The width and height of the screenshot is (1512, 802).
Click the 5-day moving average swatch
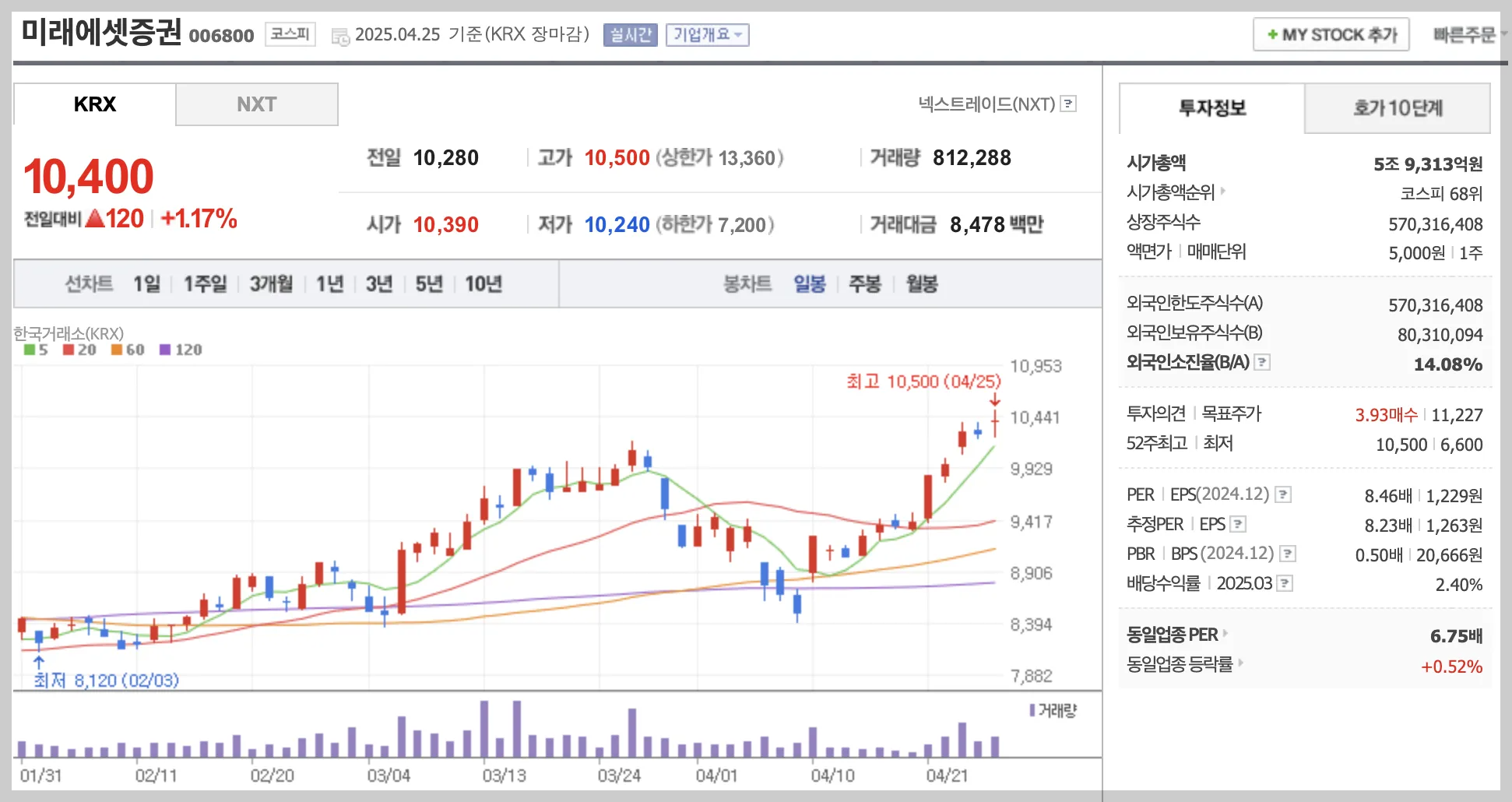[x=30, y=350]
